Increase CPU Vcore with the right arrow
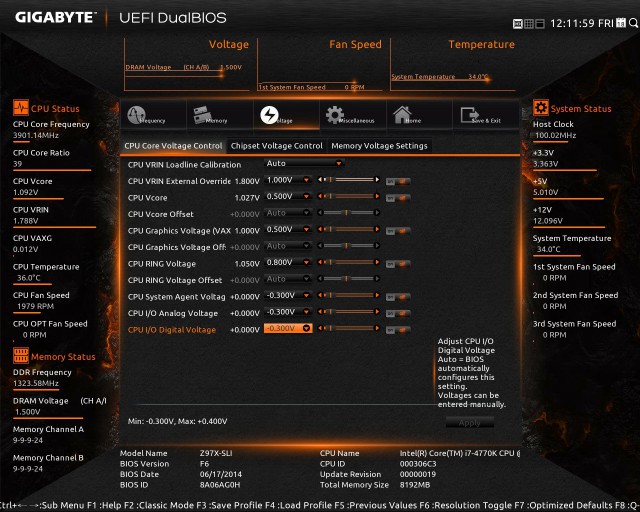The height and width of the screenshot is (512, 640). coord(377,196)
